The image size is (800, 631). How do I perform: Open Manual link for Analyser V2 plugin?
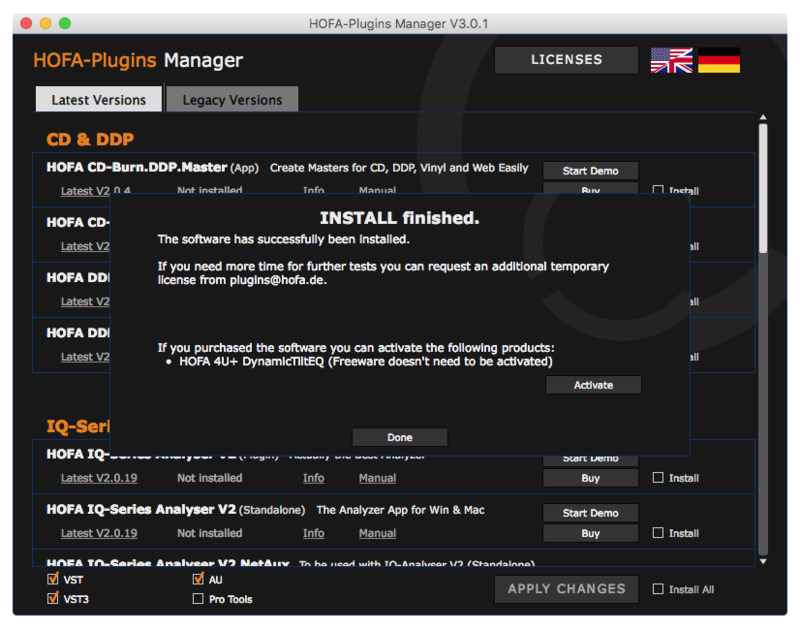pos(377,478)
